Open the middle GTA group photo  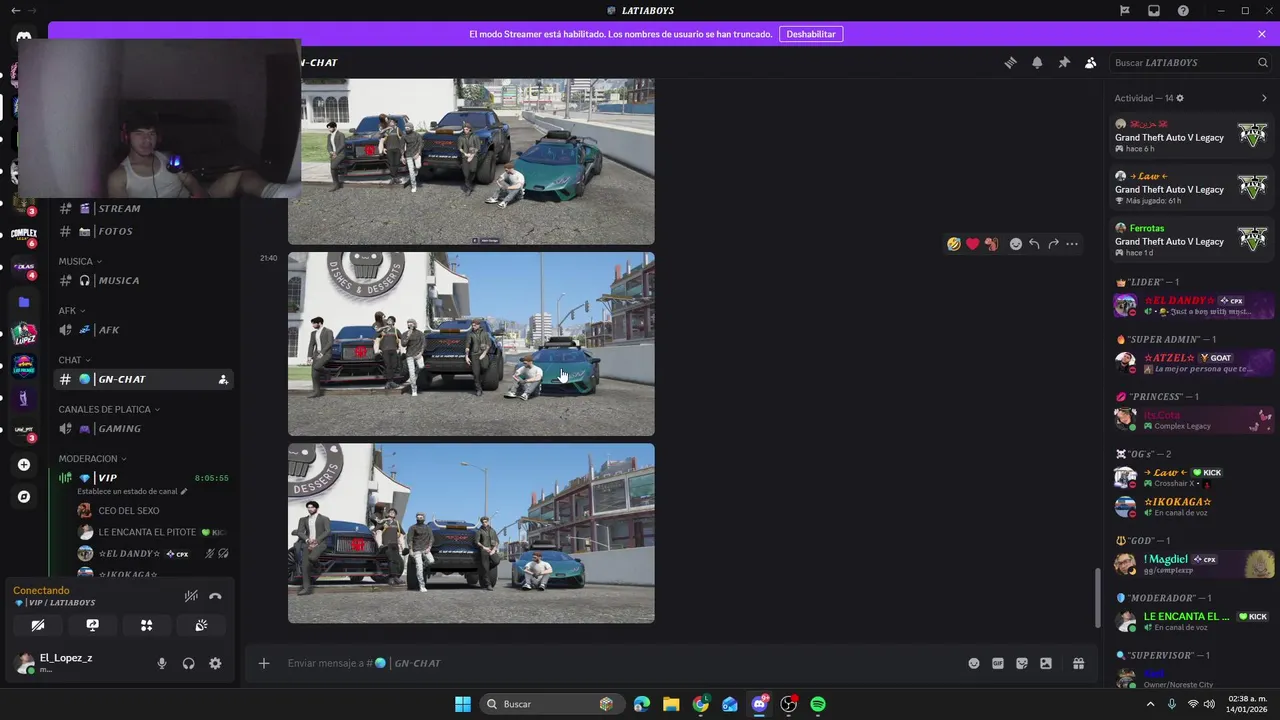tap(471, 344)
